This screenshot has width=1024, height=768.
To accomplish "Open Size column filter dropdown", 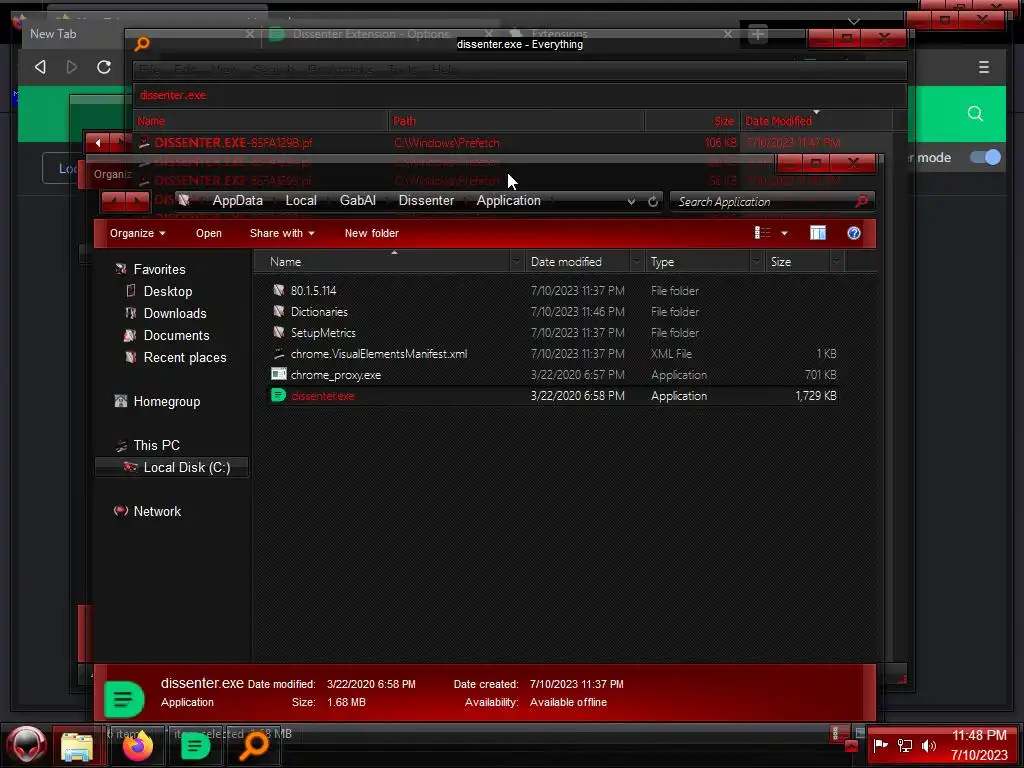I will (x=836, y=262).
